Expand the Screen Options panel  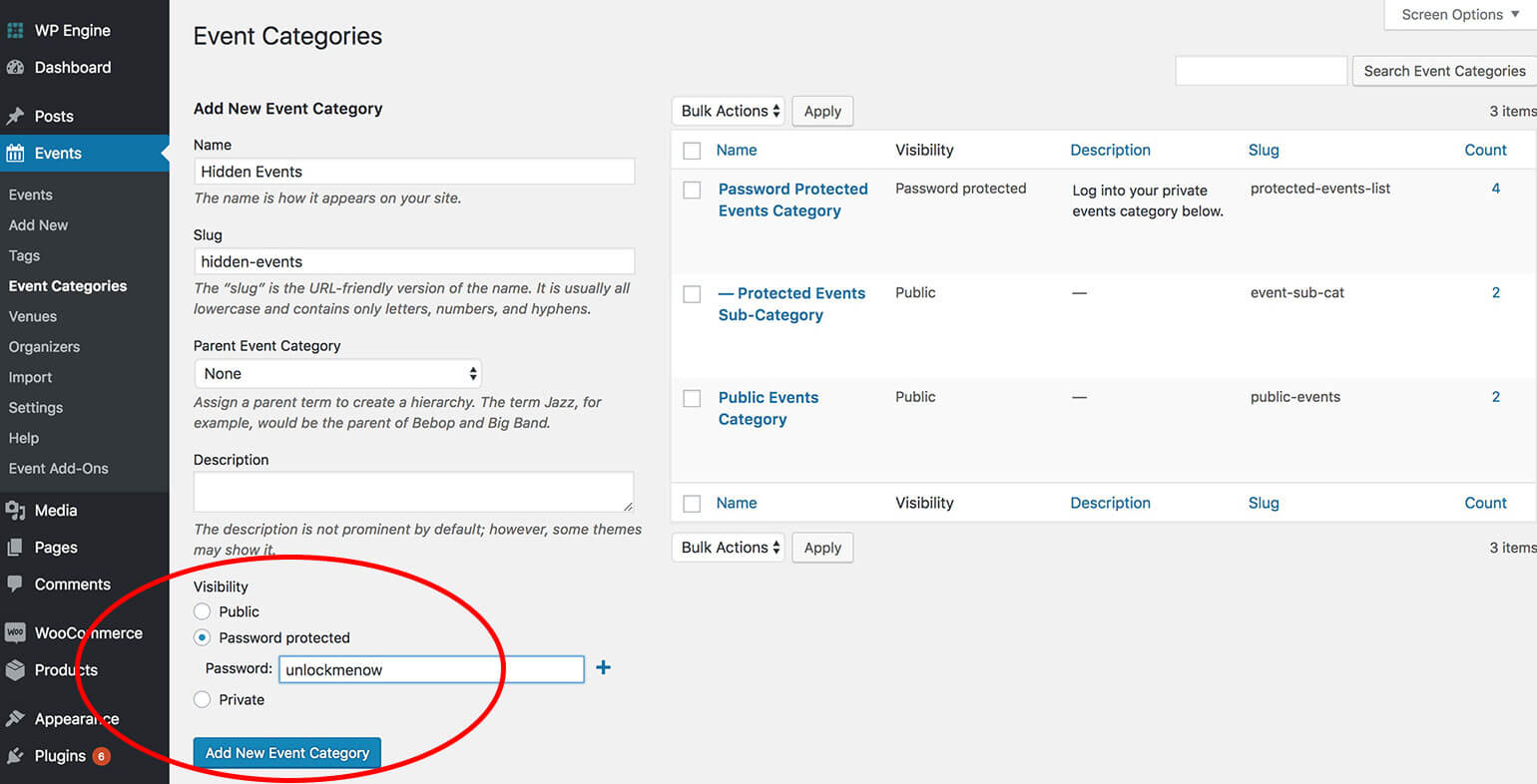tap(1459, 14)
